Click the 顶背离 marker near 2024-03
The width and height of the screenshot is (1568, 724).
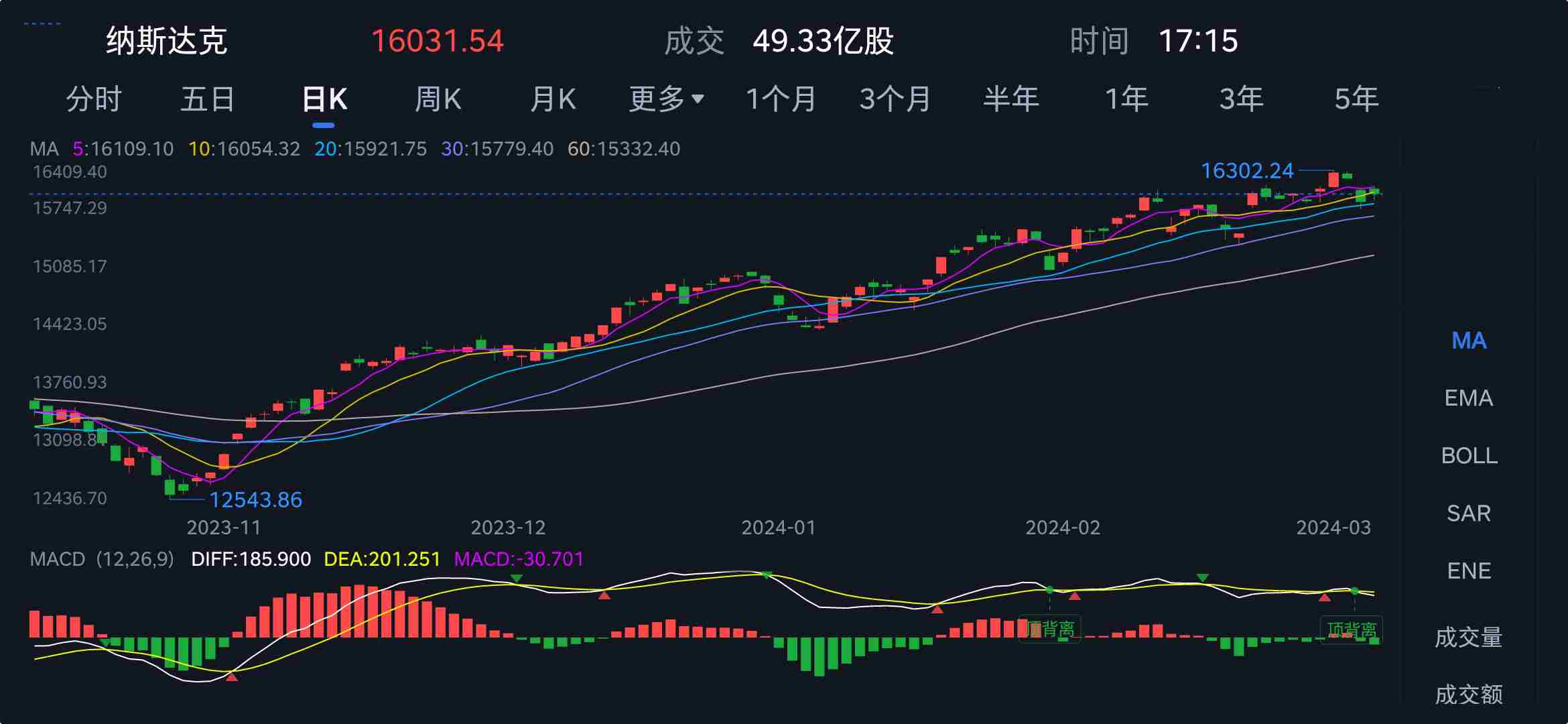click(x=1352, y=630)
